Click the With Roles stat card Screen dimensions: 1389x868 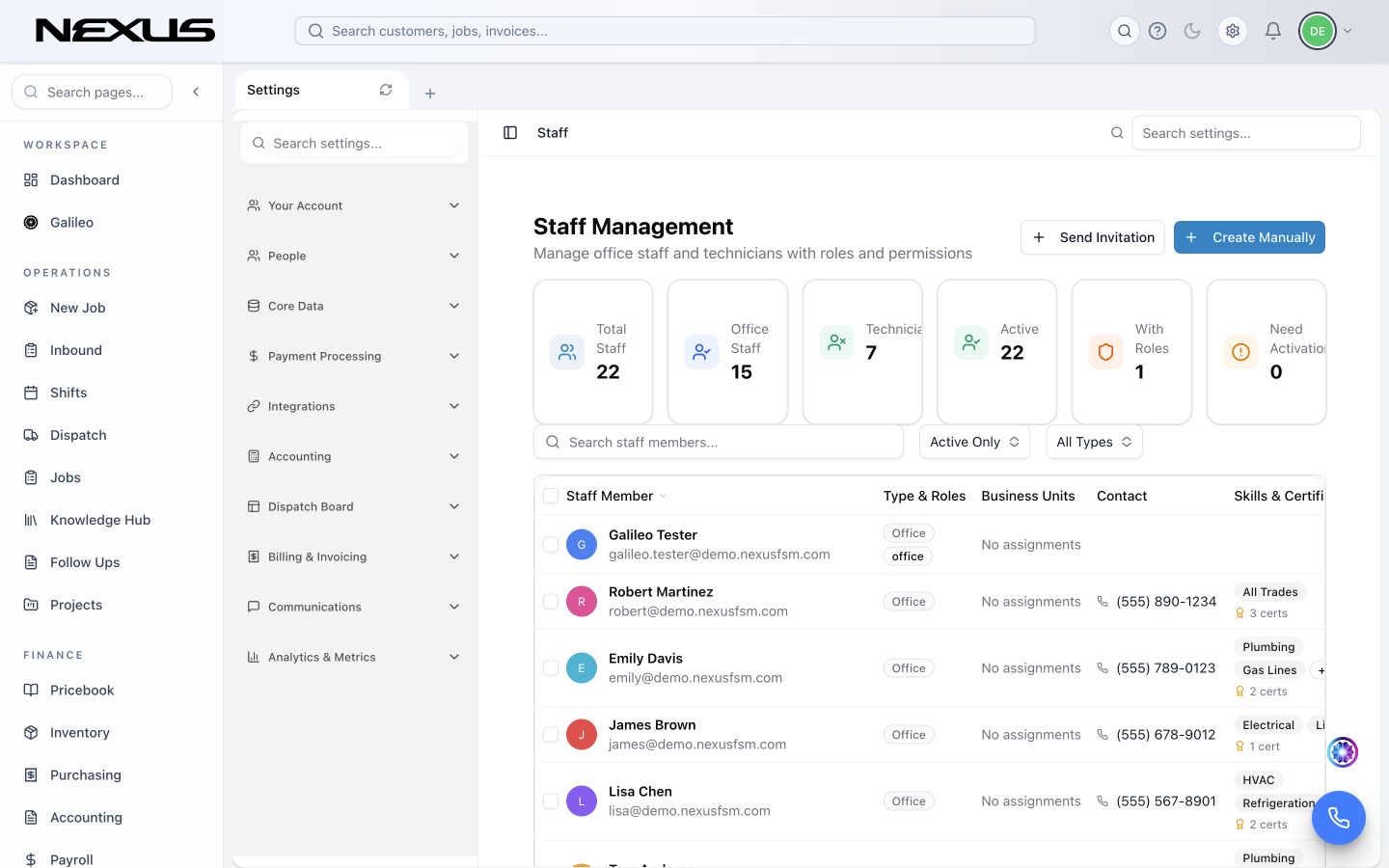[x=1131, y=352]
